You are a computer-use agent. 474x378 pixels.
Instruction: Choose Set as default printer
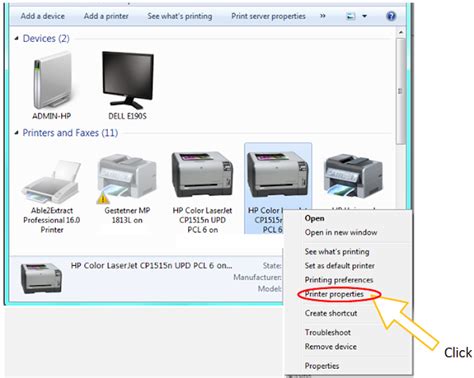point(339,266)
